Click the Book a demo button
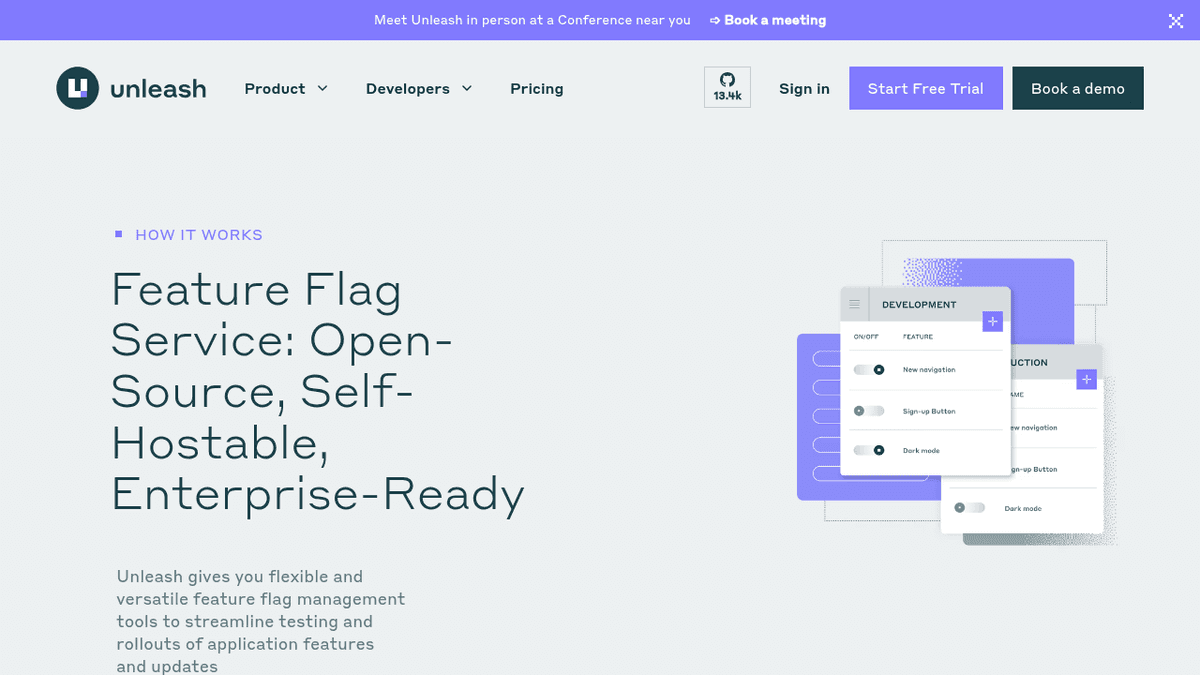The width and height of the screenshot is (1200, 675). tap(1078, 88)
